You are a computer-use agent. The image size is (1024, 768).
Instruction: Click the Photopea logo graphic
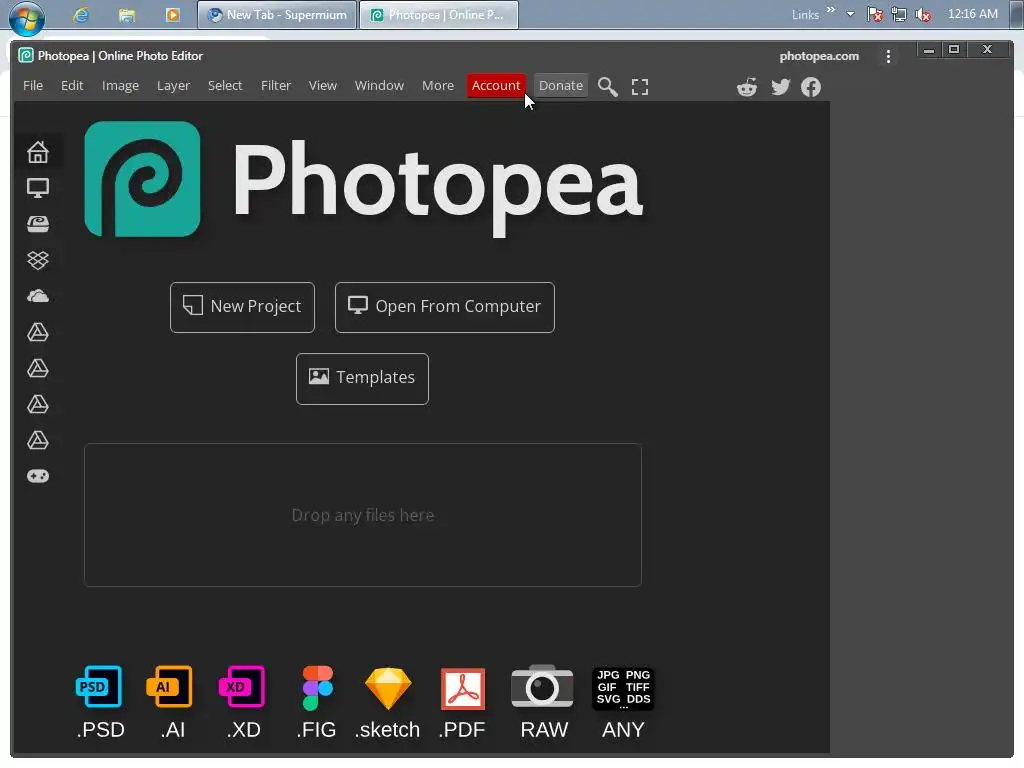click(x=142, y=179)
